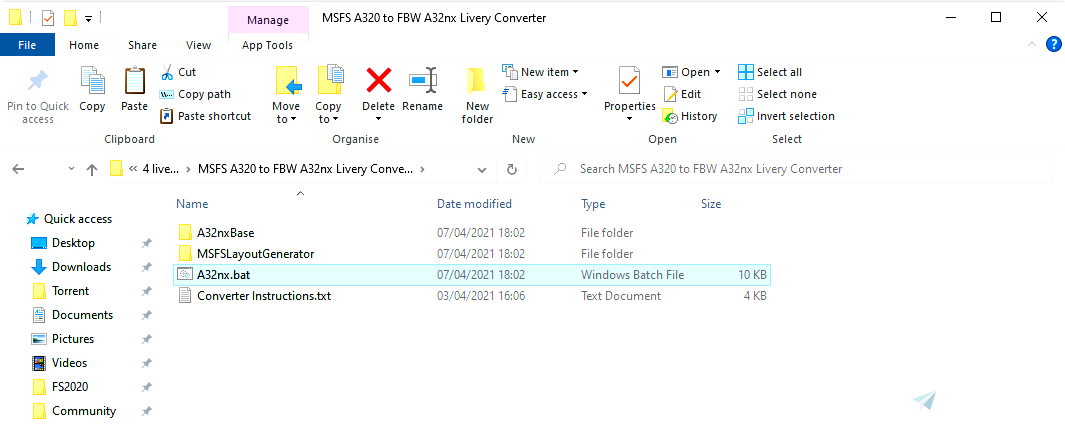
Task: Click the Manage contextual tab
Action: coord(268,20)
